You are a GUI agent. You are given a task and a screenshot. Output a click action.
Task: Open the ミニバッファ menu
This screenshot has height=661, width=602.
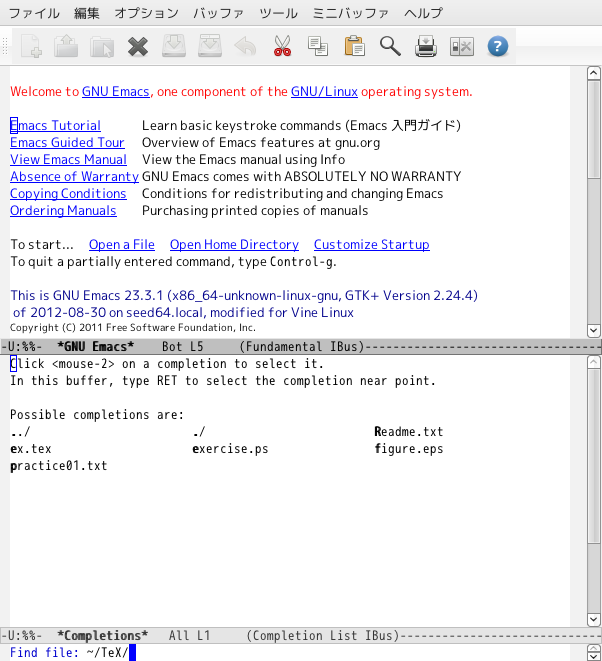tap(350, 13)
